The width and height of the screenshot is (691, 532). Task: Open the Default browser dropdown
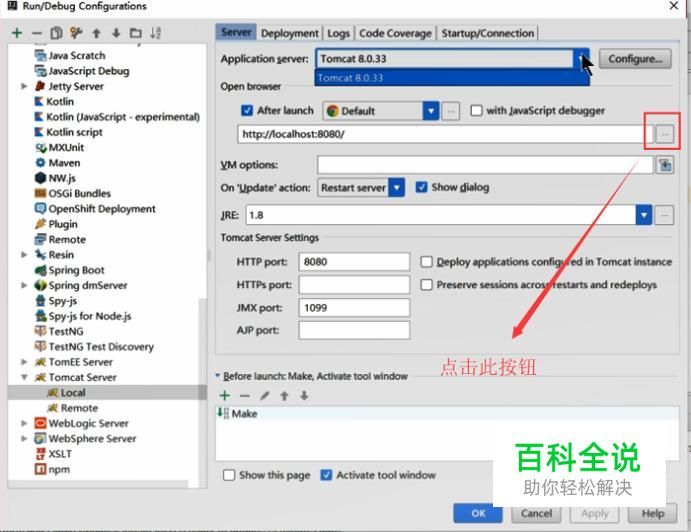pyautogui.click(x=431, y=111)
